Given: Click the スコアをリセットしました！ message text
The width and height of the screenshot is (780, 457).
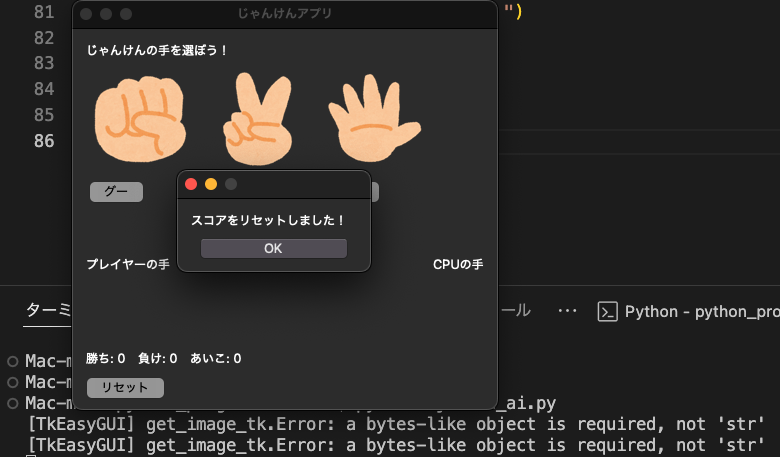Looking at the screenshot, I should (x=268, y=220).
